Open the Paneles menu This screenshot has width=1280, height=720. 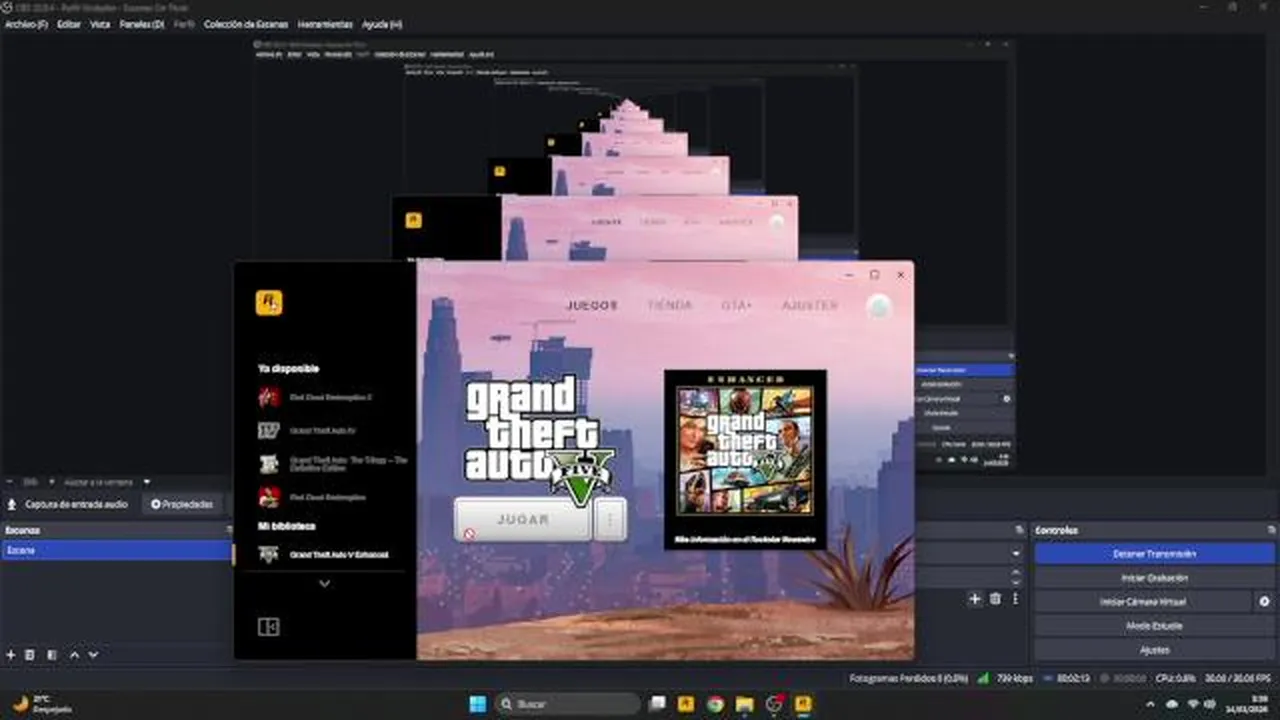(141, 24)
